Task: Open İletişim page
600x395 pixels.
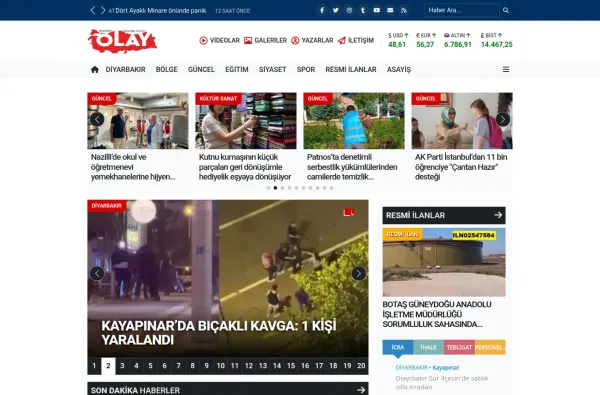Action: pyautogui.click(x=356, y=40)
